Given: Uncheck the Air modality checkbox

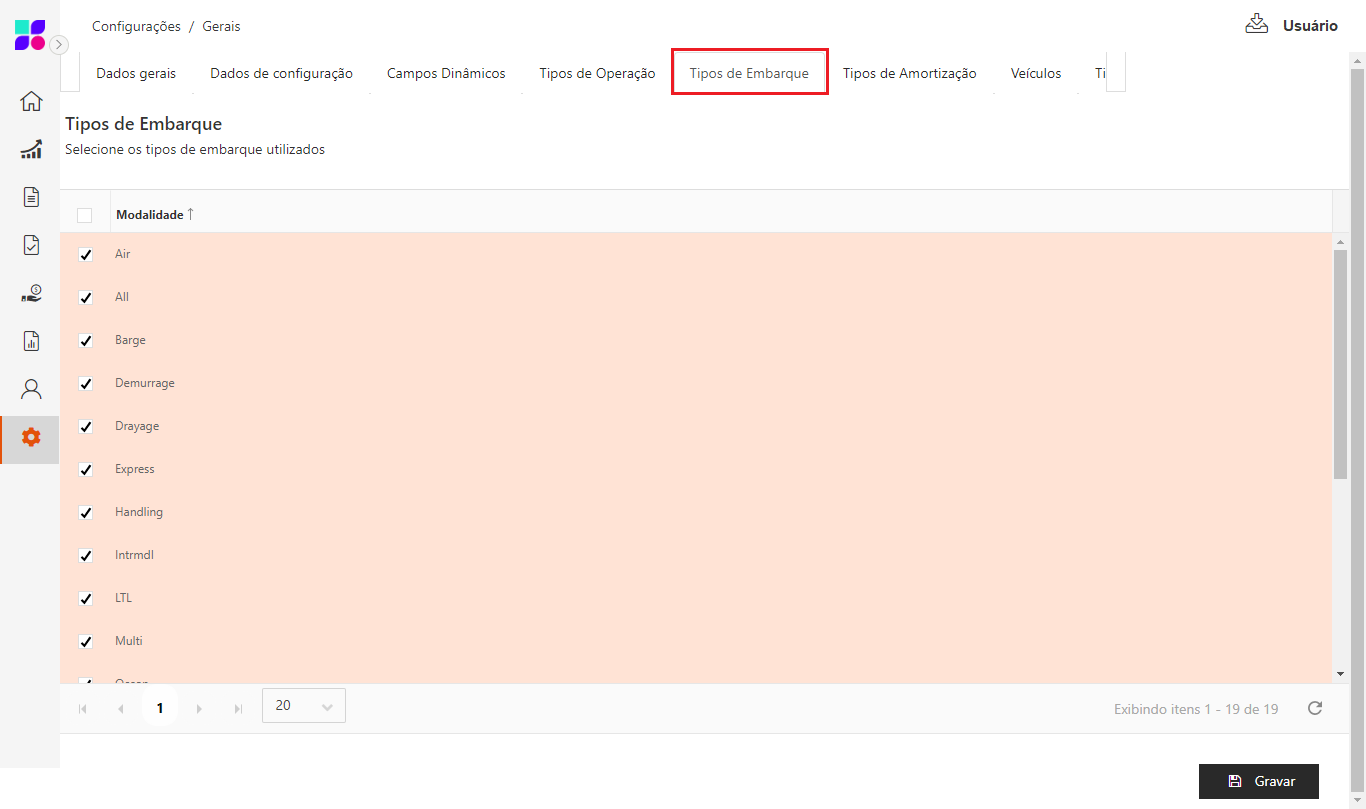Looking at the screenshot, I should [85, 255].
